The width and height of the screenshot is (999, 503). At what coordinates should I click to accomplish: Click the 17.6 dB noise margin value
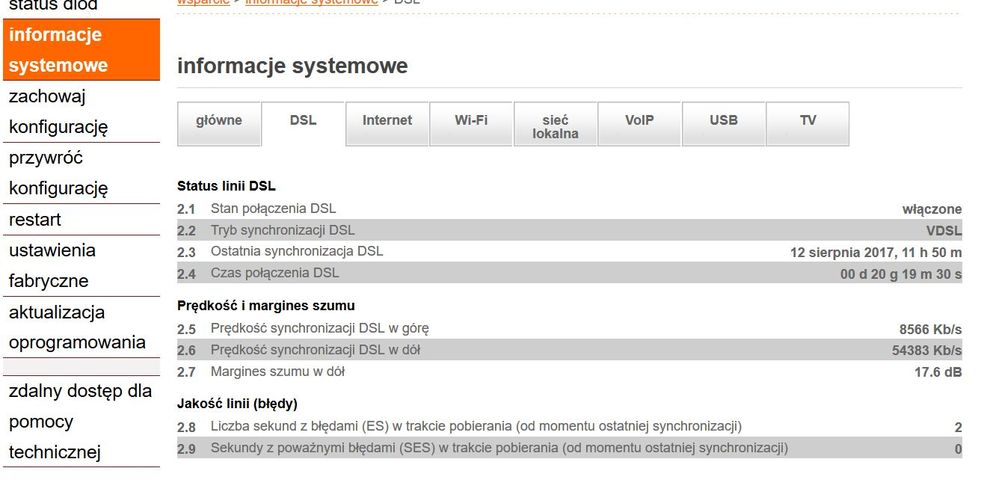coord(938,373)
